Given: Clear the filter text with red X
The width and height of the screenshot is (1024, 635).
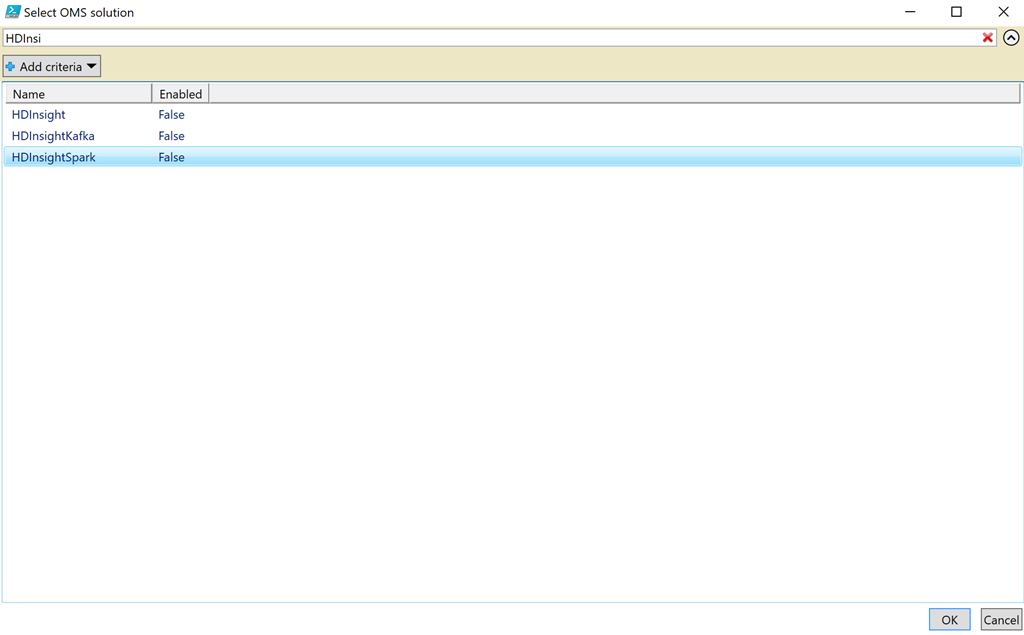Looking at the screenshot, I should click(x=987, y=38).
